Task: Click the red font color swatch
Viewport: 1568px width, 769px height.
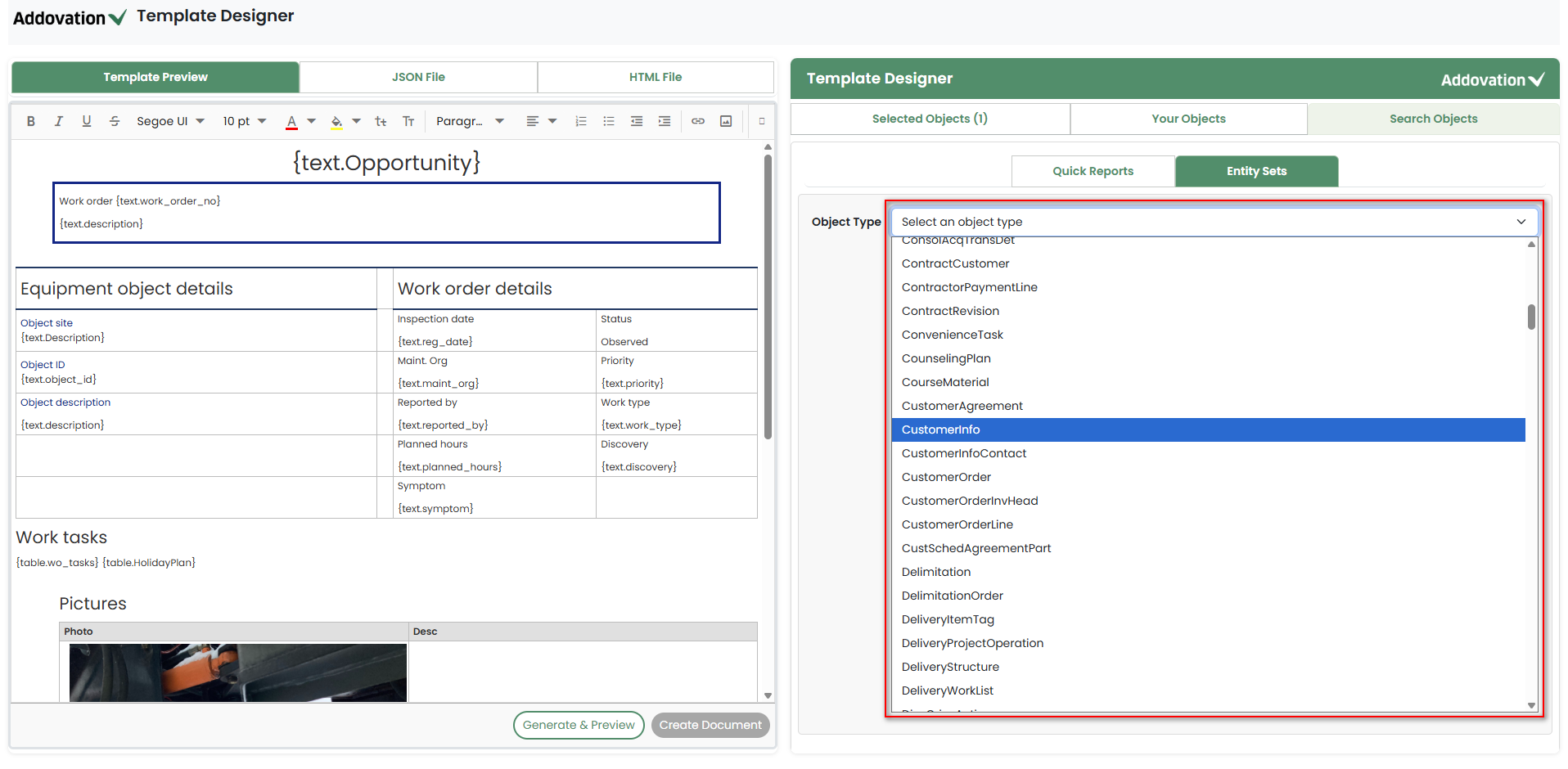Action: click(291, 121)
